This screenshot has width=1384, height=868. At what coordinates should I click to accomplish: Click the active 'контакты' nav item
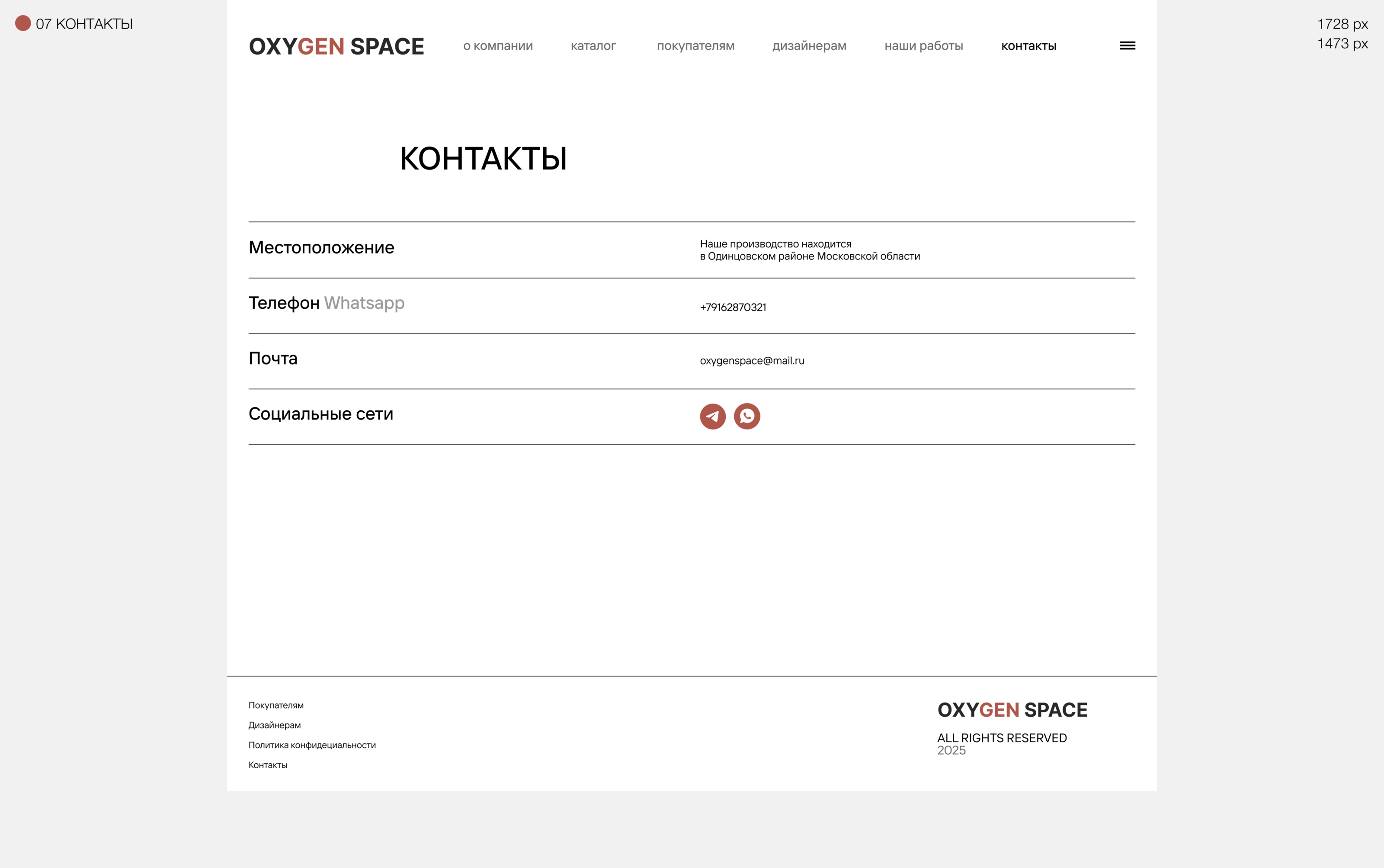click(x=1028, y=47)
